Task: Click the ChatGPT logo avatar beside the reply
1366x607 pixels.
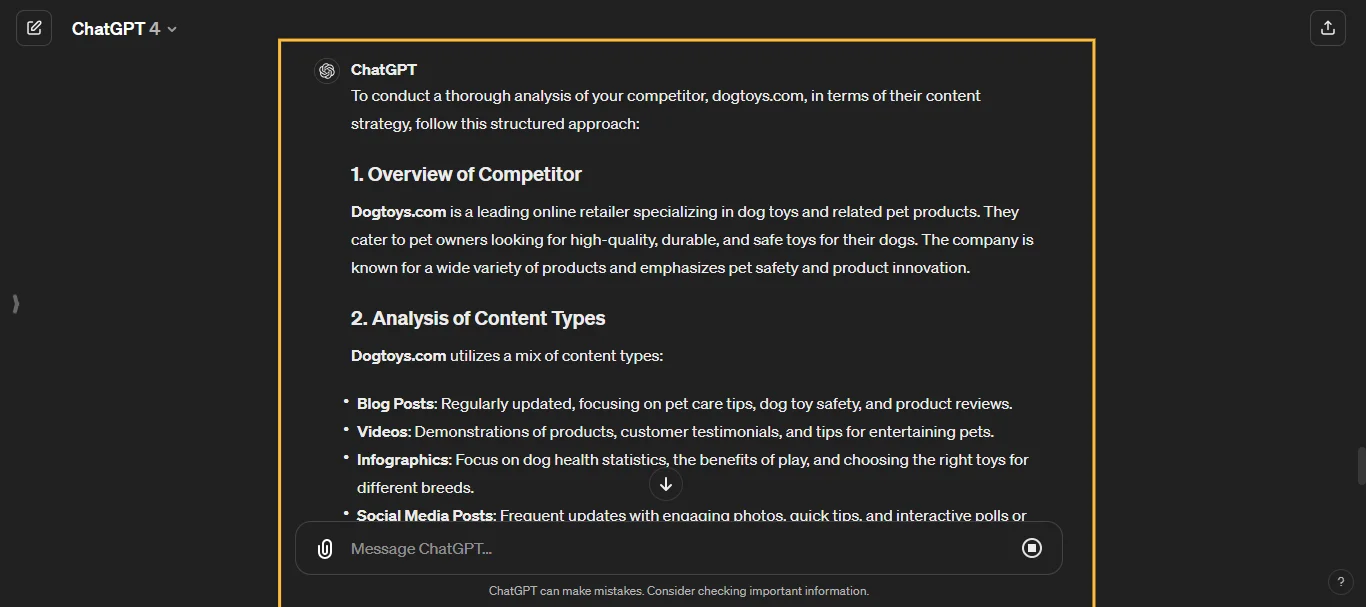Action: coord(327,70)
